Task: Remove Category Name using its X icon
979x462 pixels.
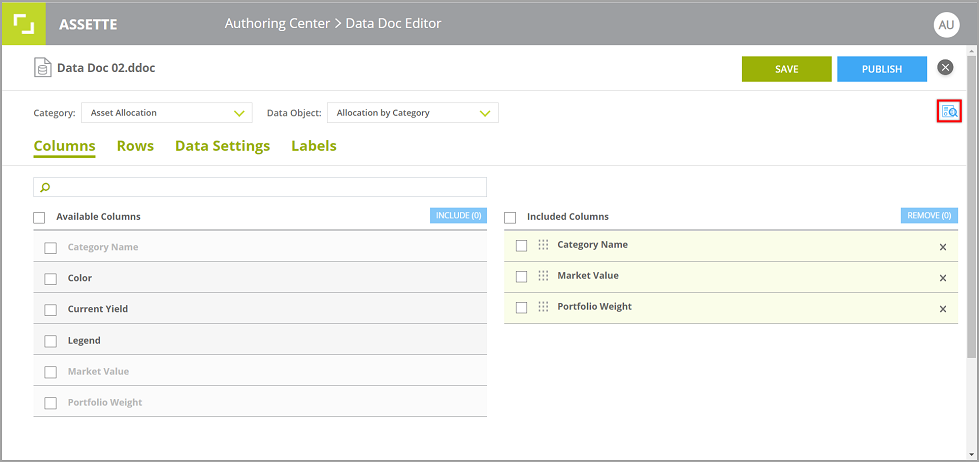Action: pyautogui.click(x=943, y=247)
